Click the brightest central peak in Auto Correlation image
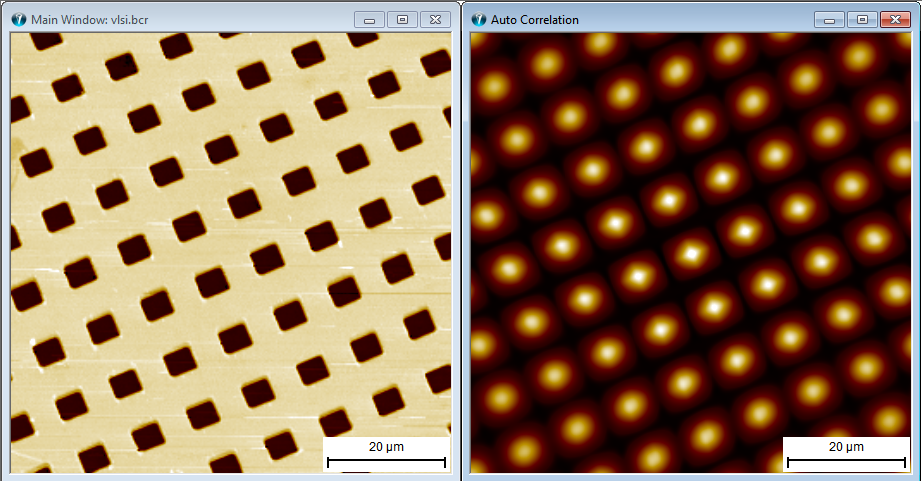This screenshot has height=481, width=922. [692, 254]
